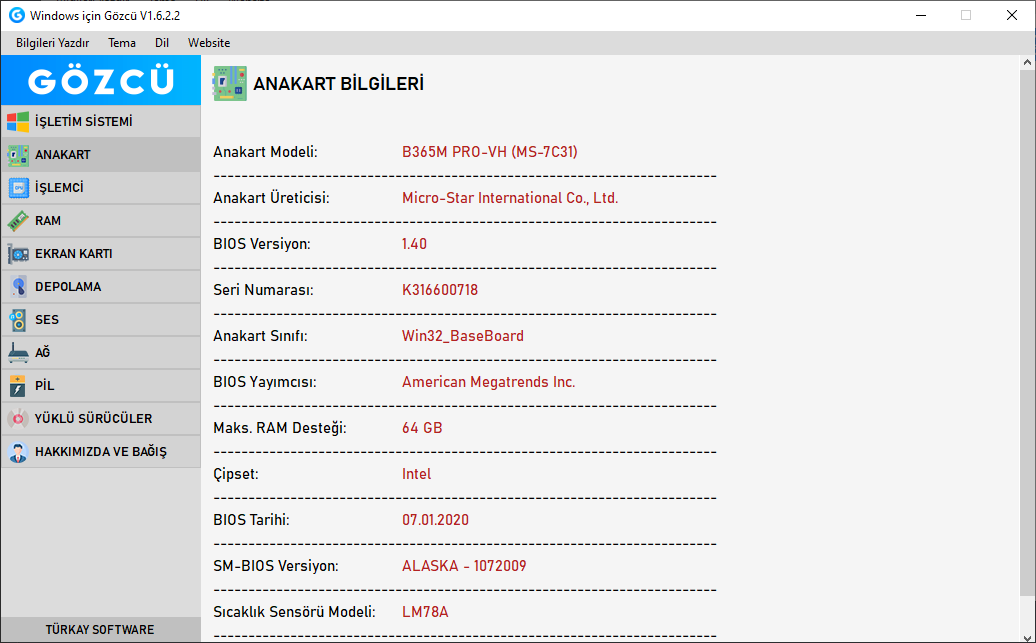Click the Sıcaklık Sensörü Modeli: label
The height and width of the screenshot is (643, 1036).
[x=294, y=612]
